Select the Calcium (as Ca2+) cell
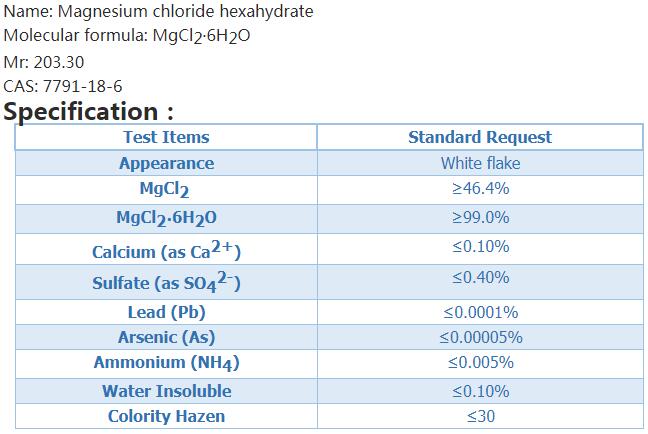Screen dimensions: 648x434 coord(166,250)
